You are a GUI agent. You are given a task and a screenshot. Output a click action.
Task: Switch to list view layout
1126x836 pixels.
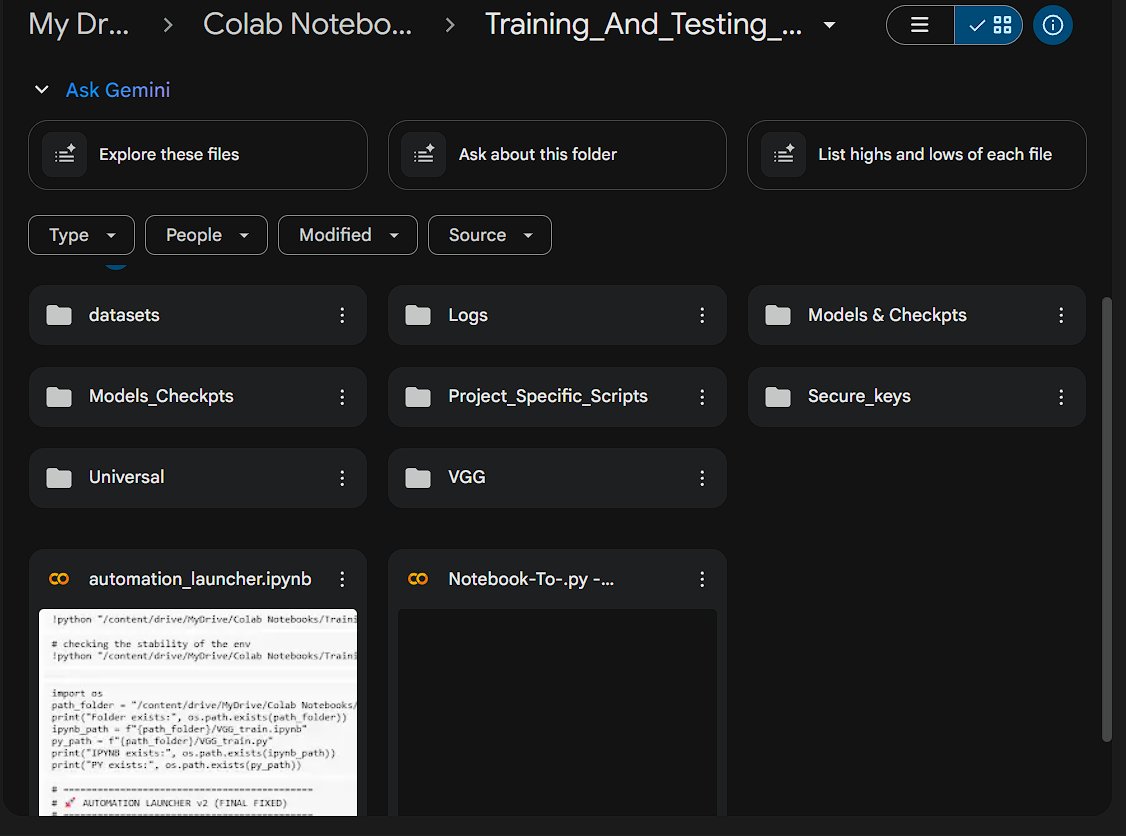tap(918, 24)
